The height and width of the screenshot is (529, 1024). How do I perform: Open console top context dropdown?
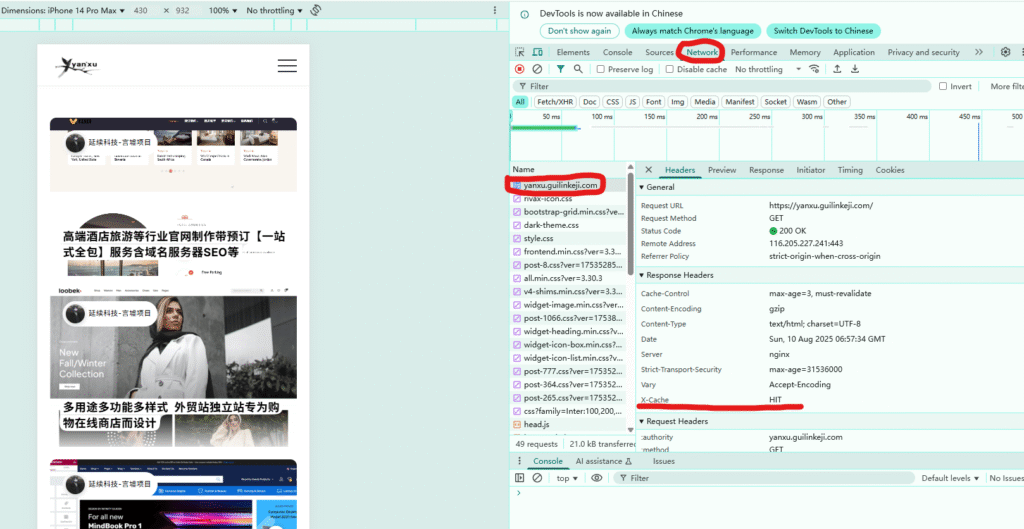567,478
